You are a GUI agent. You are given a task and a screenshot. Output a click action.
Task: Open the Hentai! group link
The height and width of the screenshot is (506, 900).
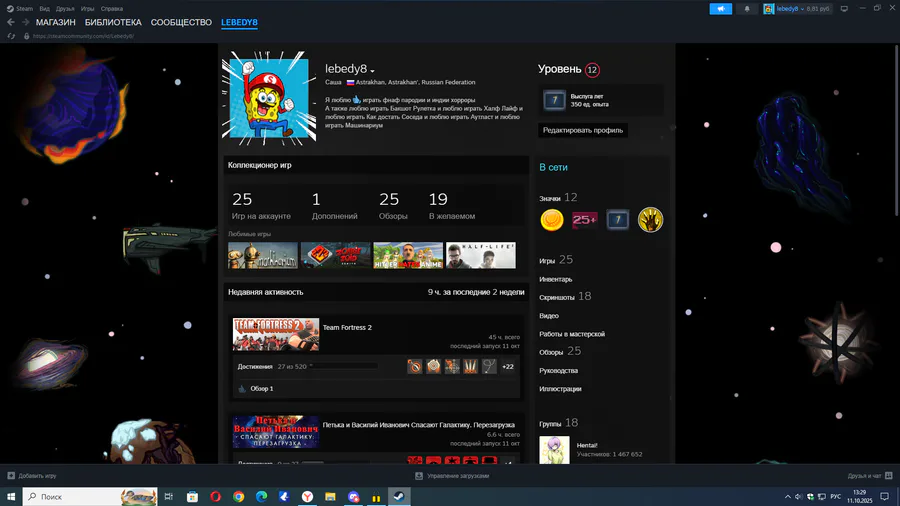coord(587,445)
